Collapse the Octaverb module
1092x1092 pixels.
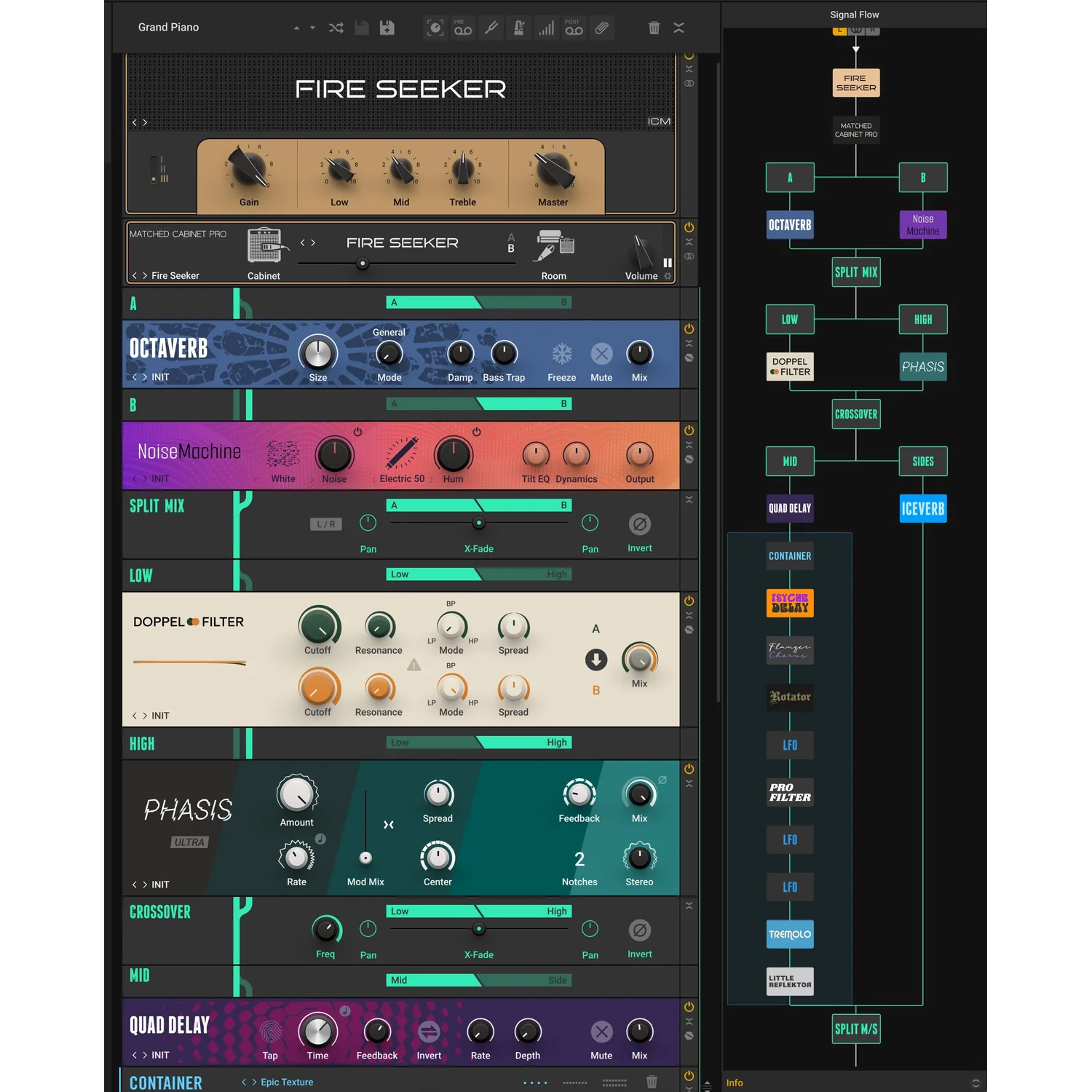click(689, 344)
